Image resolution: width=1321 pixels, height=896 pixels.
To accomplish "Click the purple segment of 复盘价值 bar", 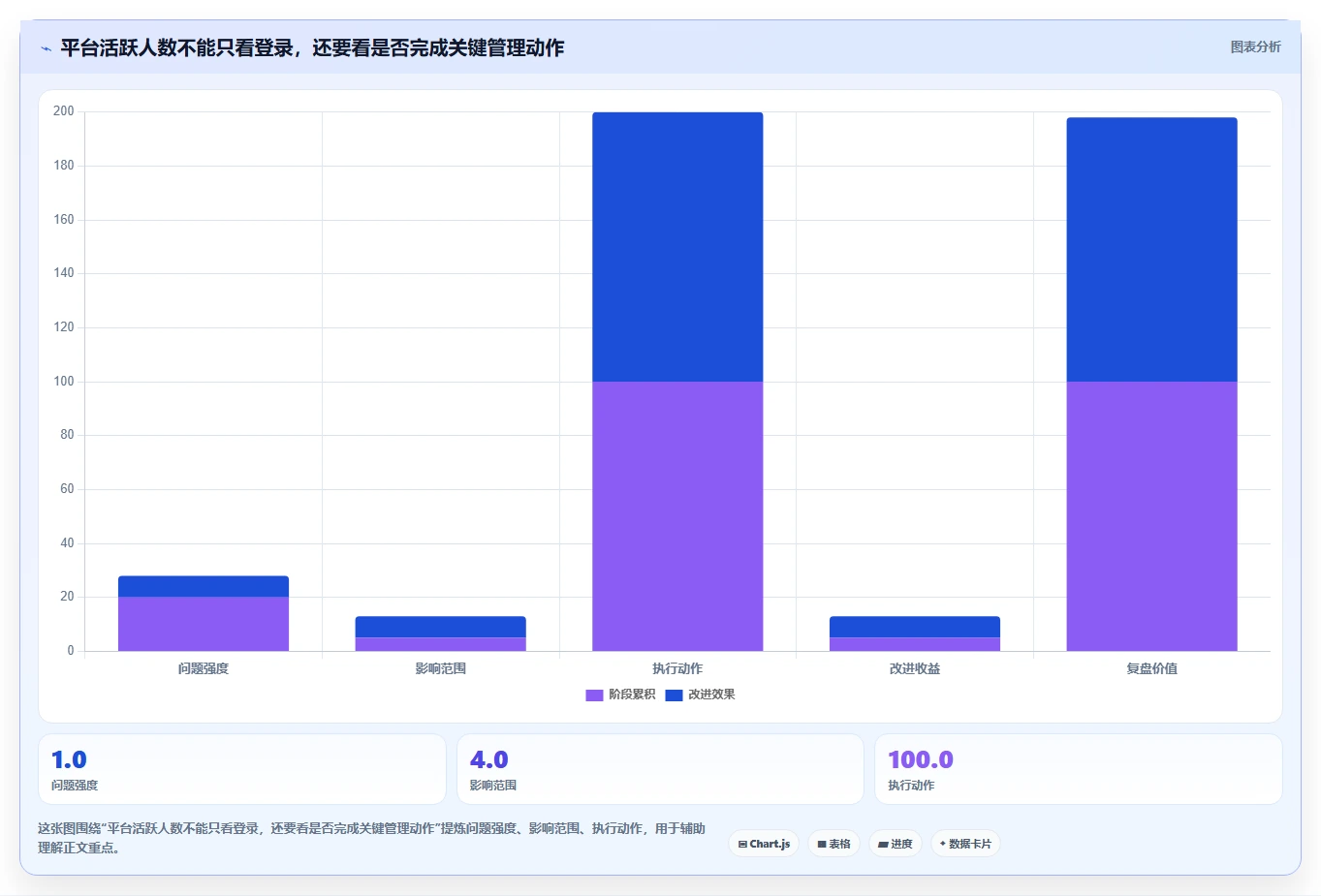I will pyautogui.click(x=1151, y=516).
